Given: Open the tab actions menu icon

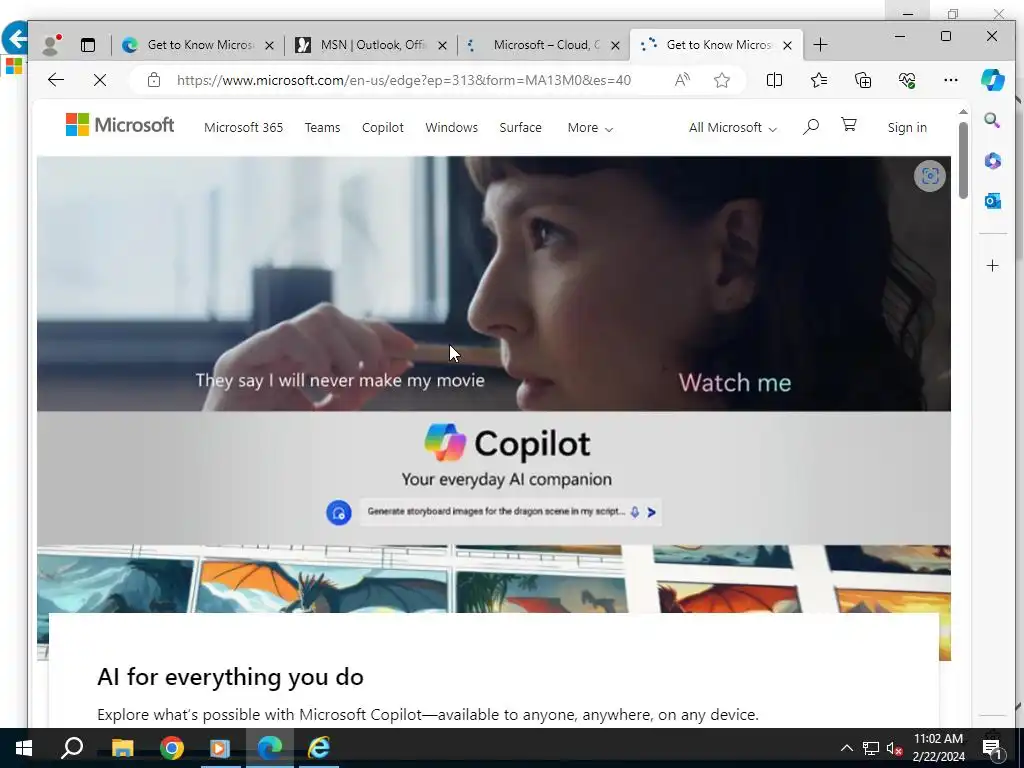Looking at the screenshot, I should point(88,44).
